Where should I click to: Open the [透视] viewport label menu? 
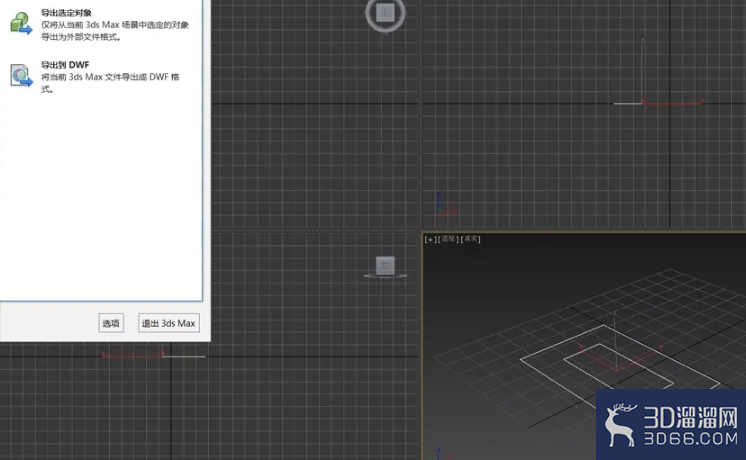448,239
